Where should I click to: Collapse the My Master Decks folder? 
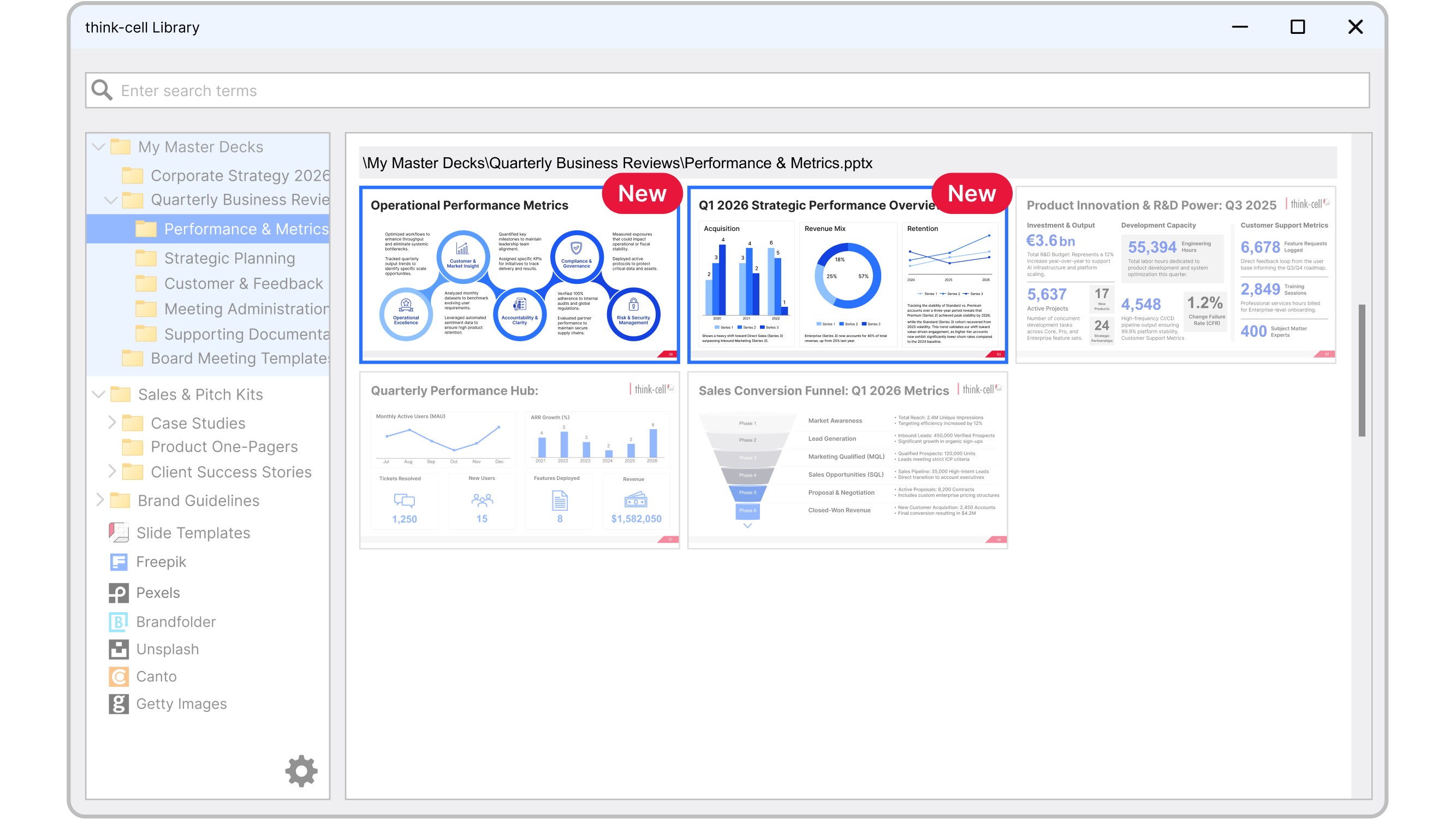(98, 147)
